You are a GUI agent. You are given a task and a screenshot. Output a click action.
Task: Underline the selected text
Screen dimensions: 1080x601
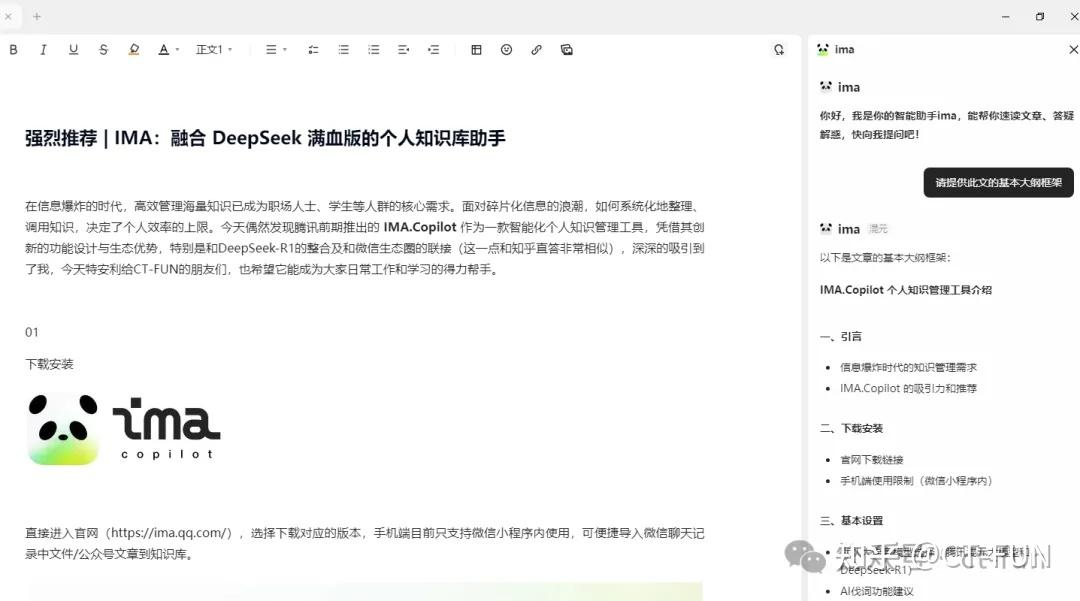pyautogui.click(x=71, y=49)
